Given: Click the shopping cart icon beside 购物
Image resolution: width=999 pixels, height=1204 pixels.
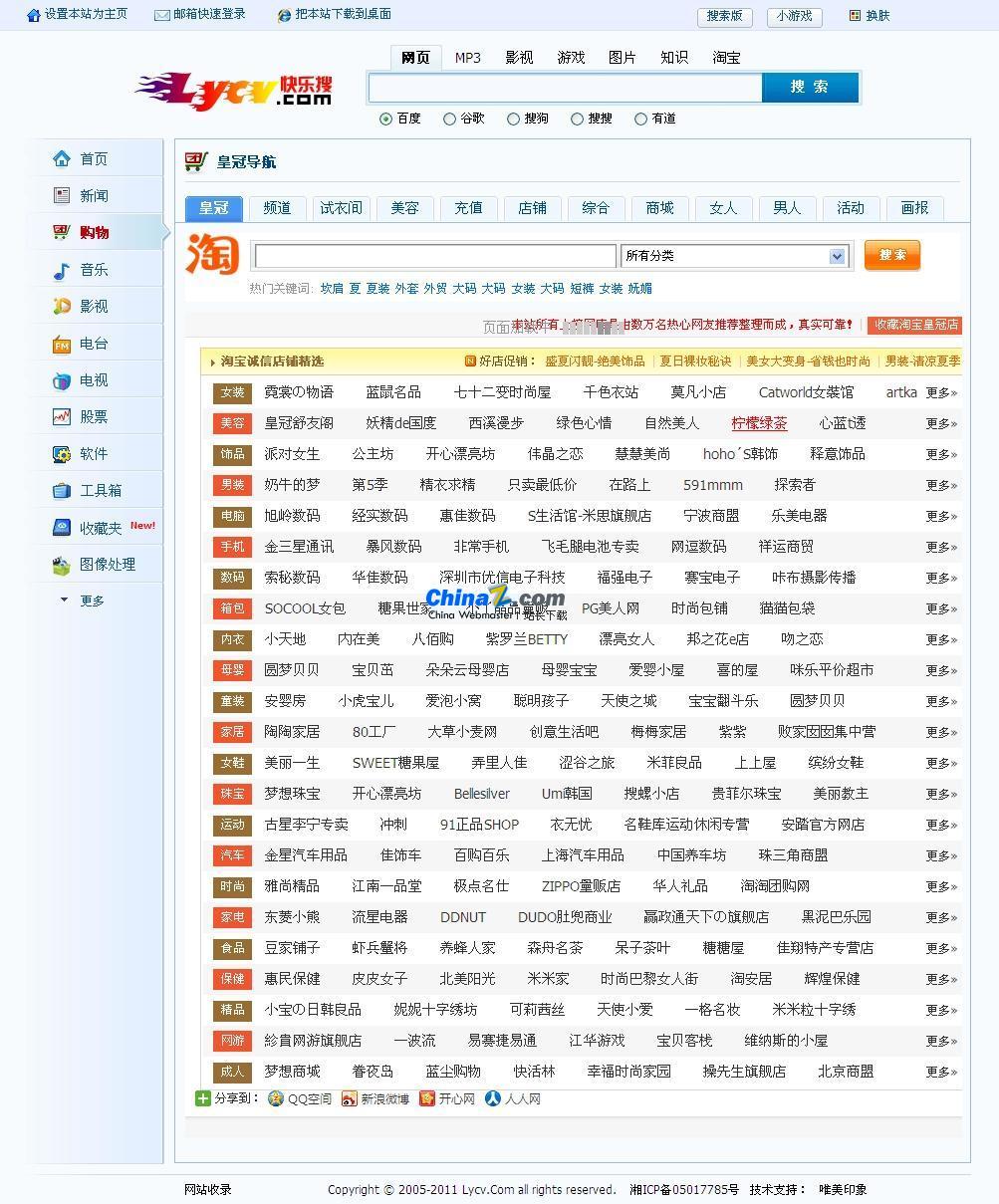Looking at the screenshot, I should [x=62, y=232].
